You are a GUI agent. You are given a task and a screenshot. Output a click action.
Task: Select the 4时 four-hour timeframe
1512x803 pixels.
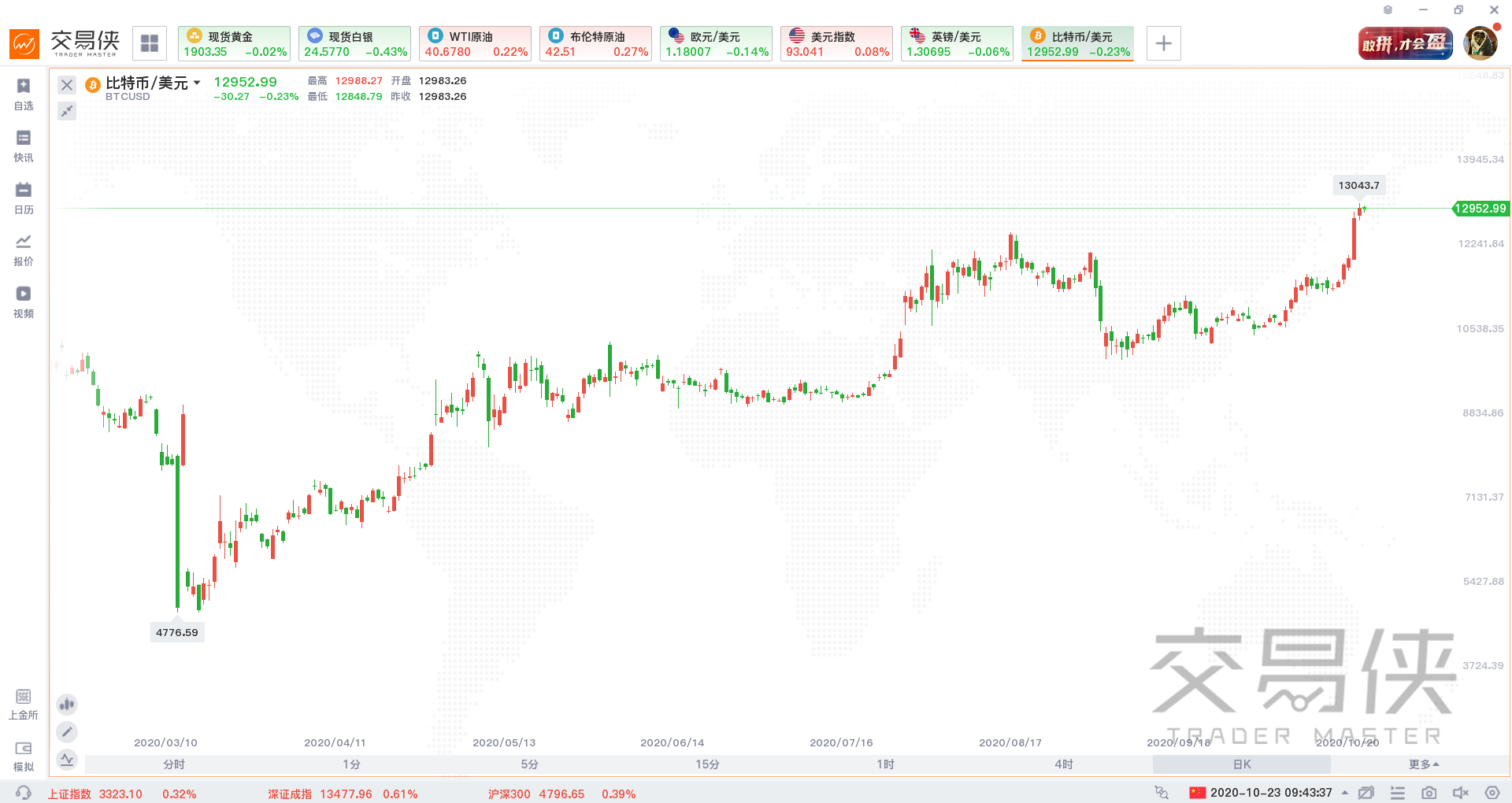tap(1064, 764)
